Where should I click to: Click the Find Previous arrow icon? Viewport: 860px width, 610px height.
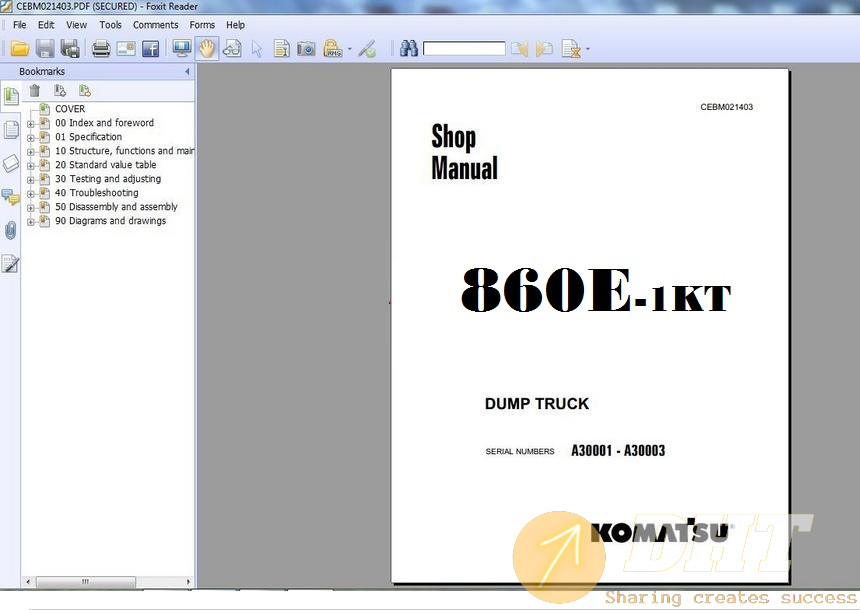[x=519, y=49]
